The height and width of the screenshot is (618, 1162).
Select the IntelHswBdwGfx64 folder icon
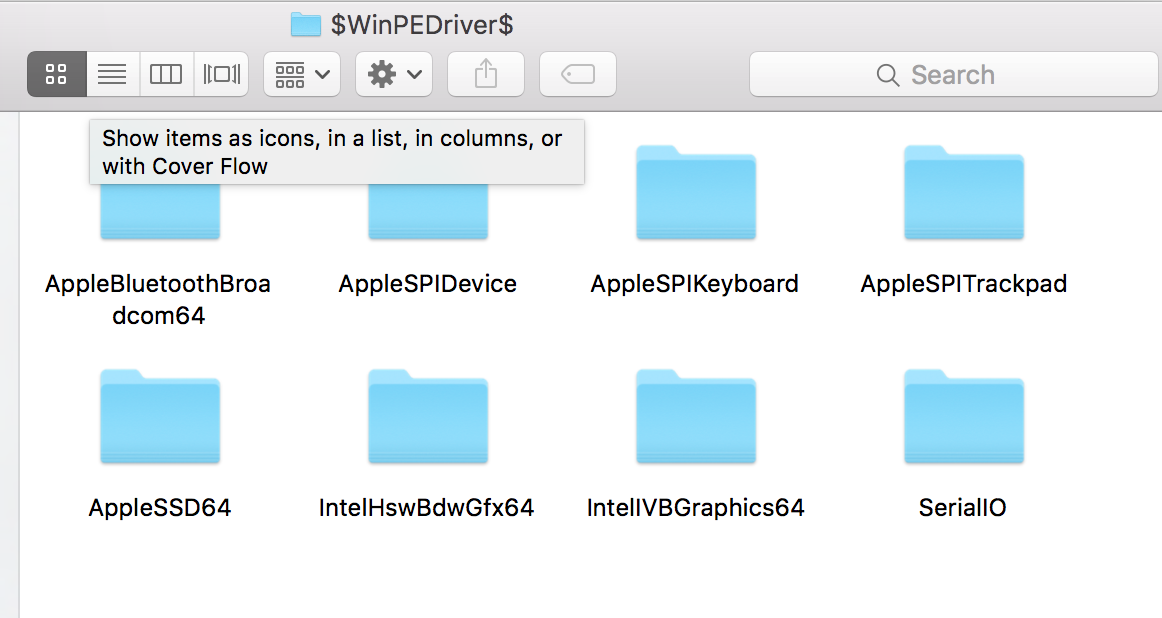(x=428, y=416)
